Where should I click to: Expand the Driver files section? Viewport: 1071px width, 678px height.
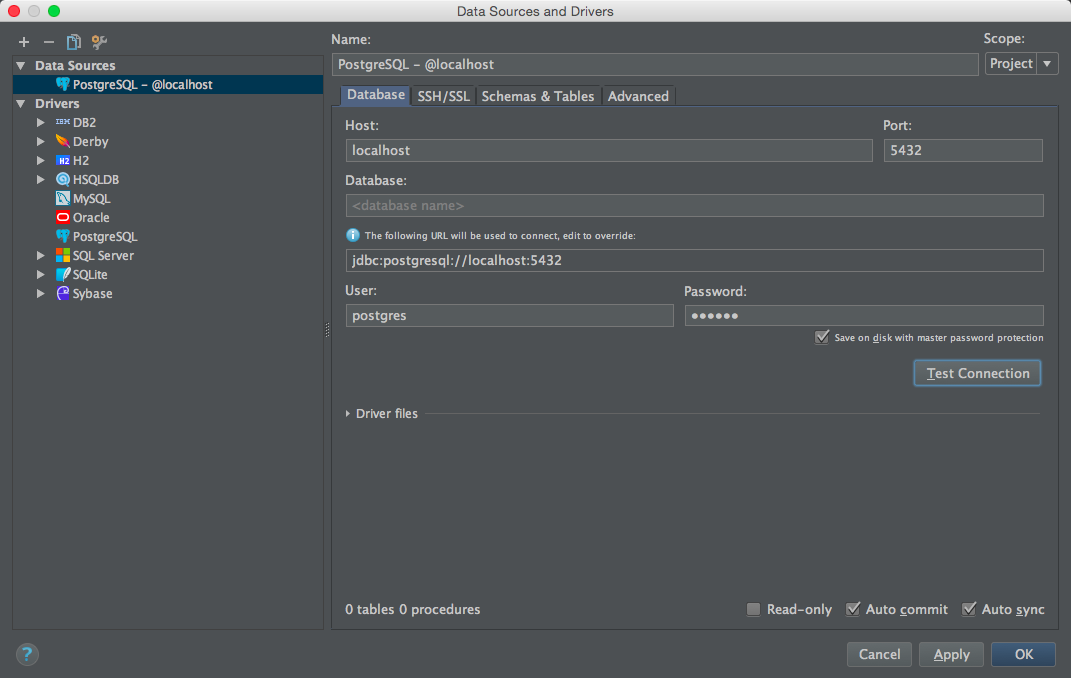pos(348,414)
